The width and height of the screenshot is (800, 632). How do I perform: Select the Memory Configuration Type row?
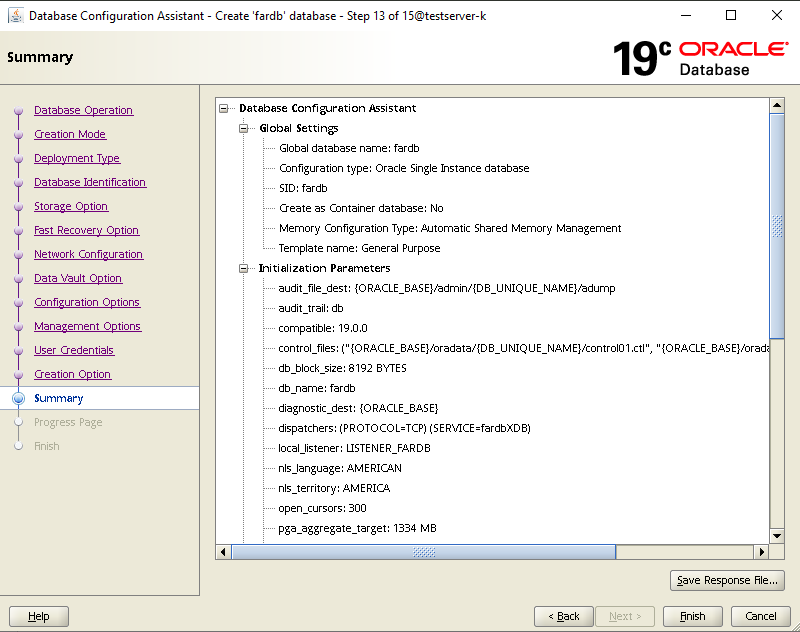tap(450, 229)
